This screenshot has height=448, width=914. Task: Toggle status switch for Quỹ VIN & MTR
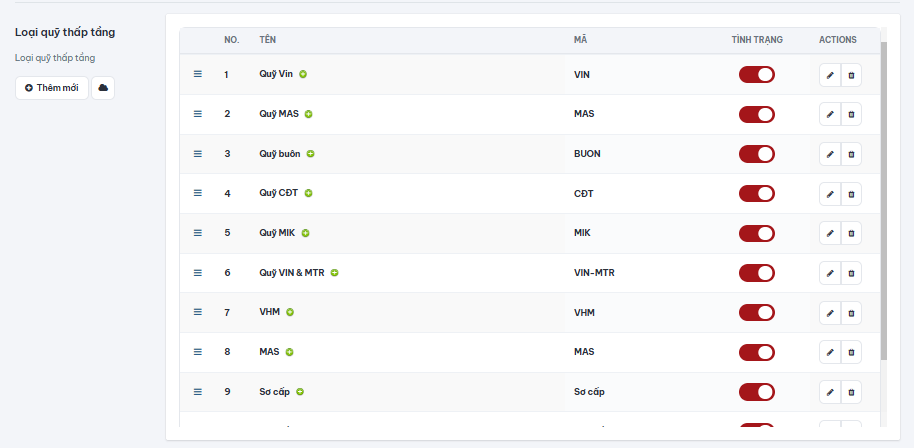[x=757, y=273]
